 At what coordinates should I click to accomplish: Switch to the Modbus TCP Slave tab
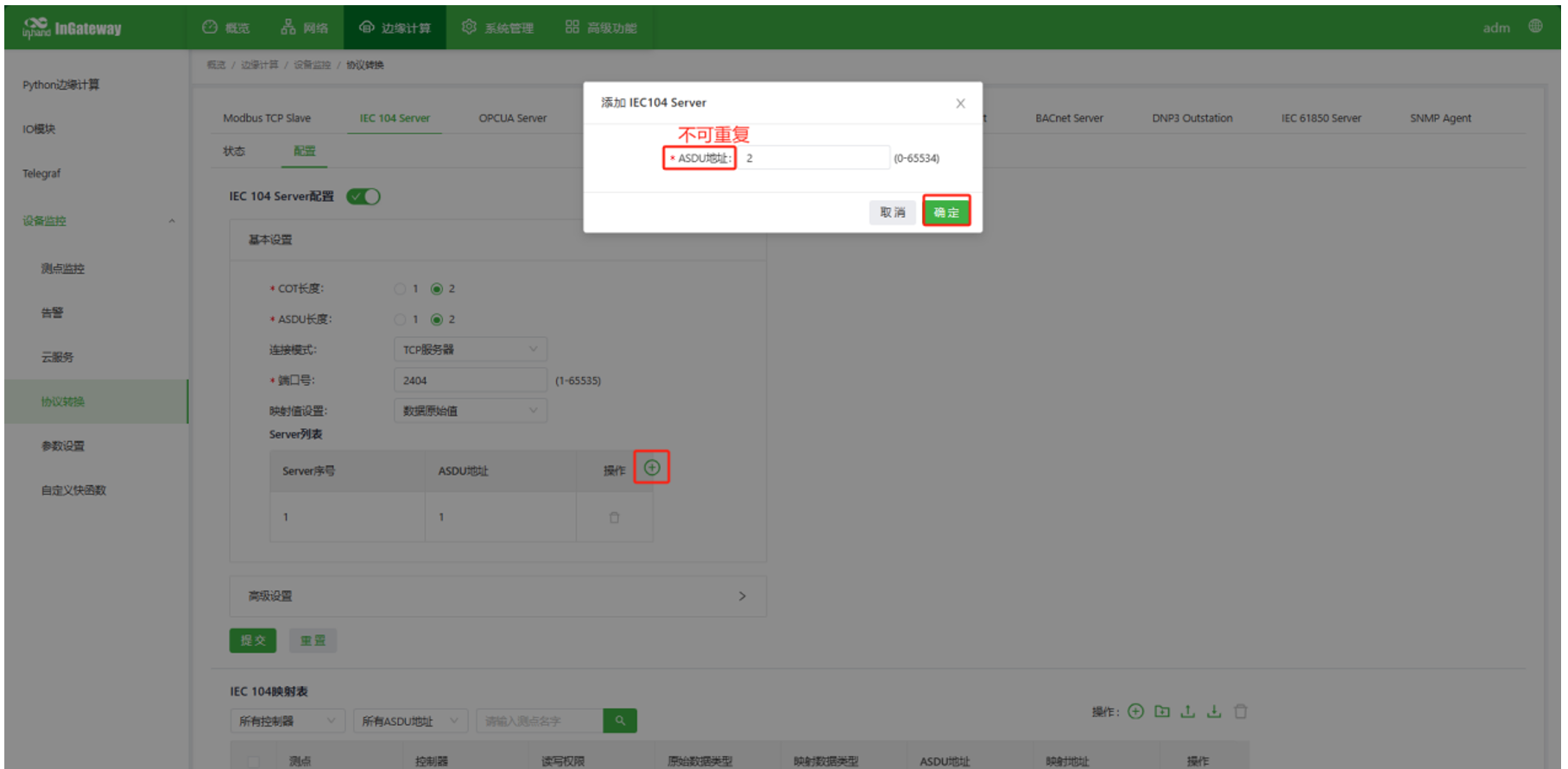tap(267, 118)
